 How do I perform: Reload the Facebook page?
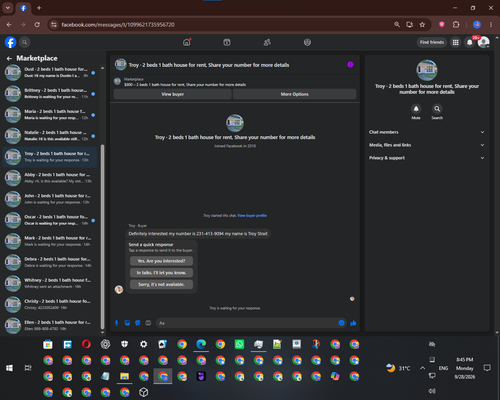(37, 25)
